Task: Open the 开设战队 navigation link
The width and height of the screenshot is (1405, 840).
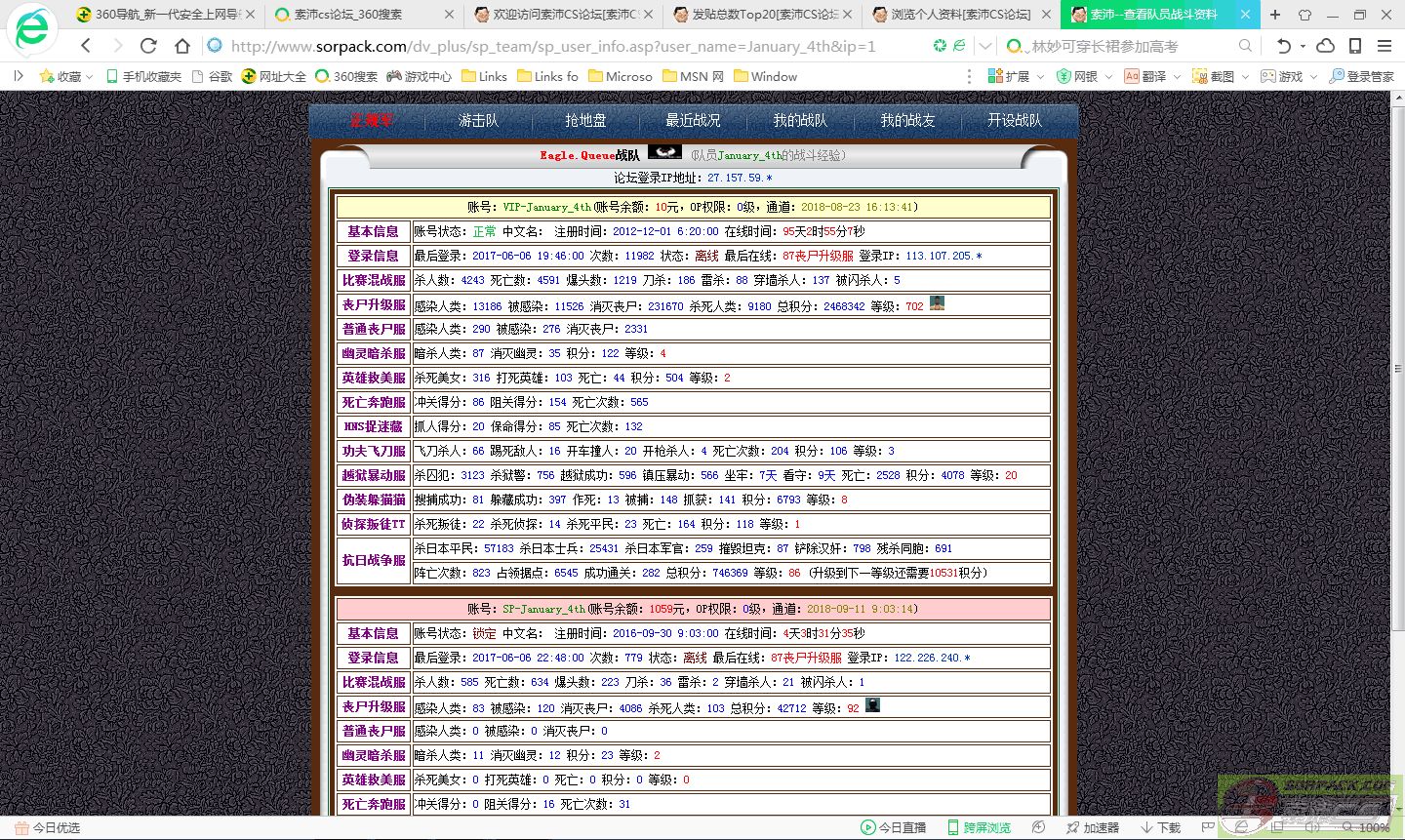Action: (1015, 120)
